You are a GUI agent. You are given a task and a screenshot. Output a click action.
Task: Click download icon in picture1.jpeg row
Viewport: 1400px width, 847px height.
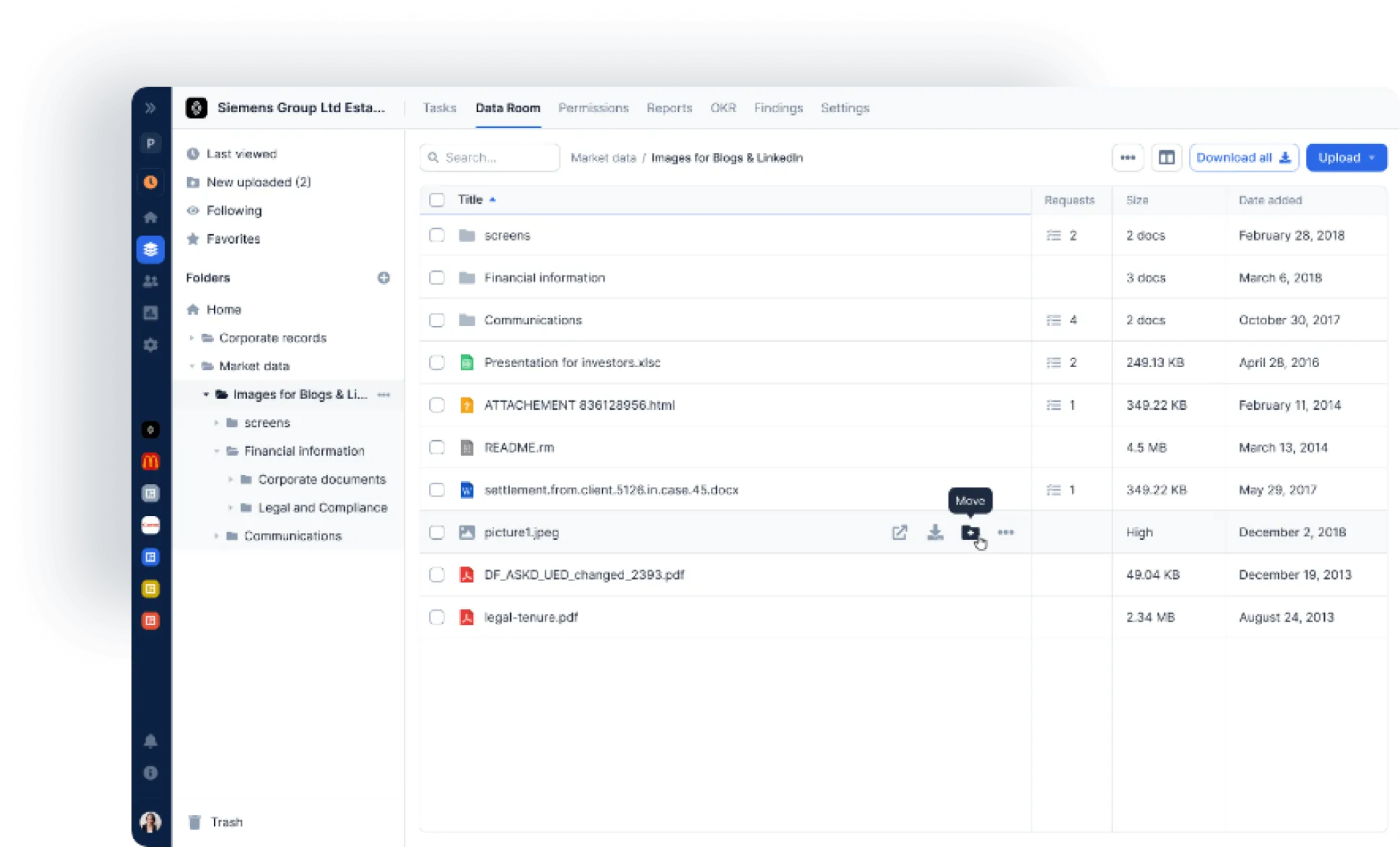tap(935, 533)
